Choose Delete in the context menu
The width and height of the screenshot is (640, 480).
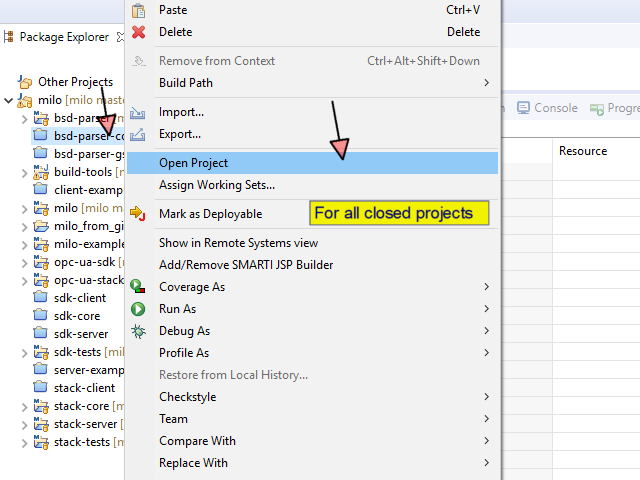click(x=312, y=32)
